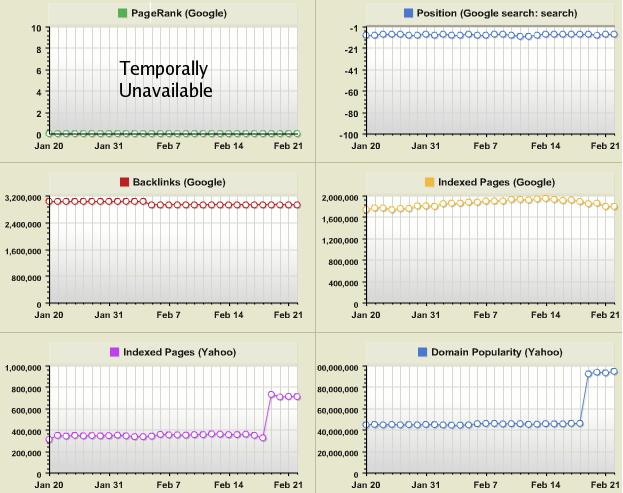Screen dimensions: 623x493
Task: Click the yellow Indexed Pages Google swatch
Action: pos(430,182)
